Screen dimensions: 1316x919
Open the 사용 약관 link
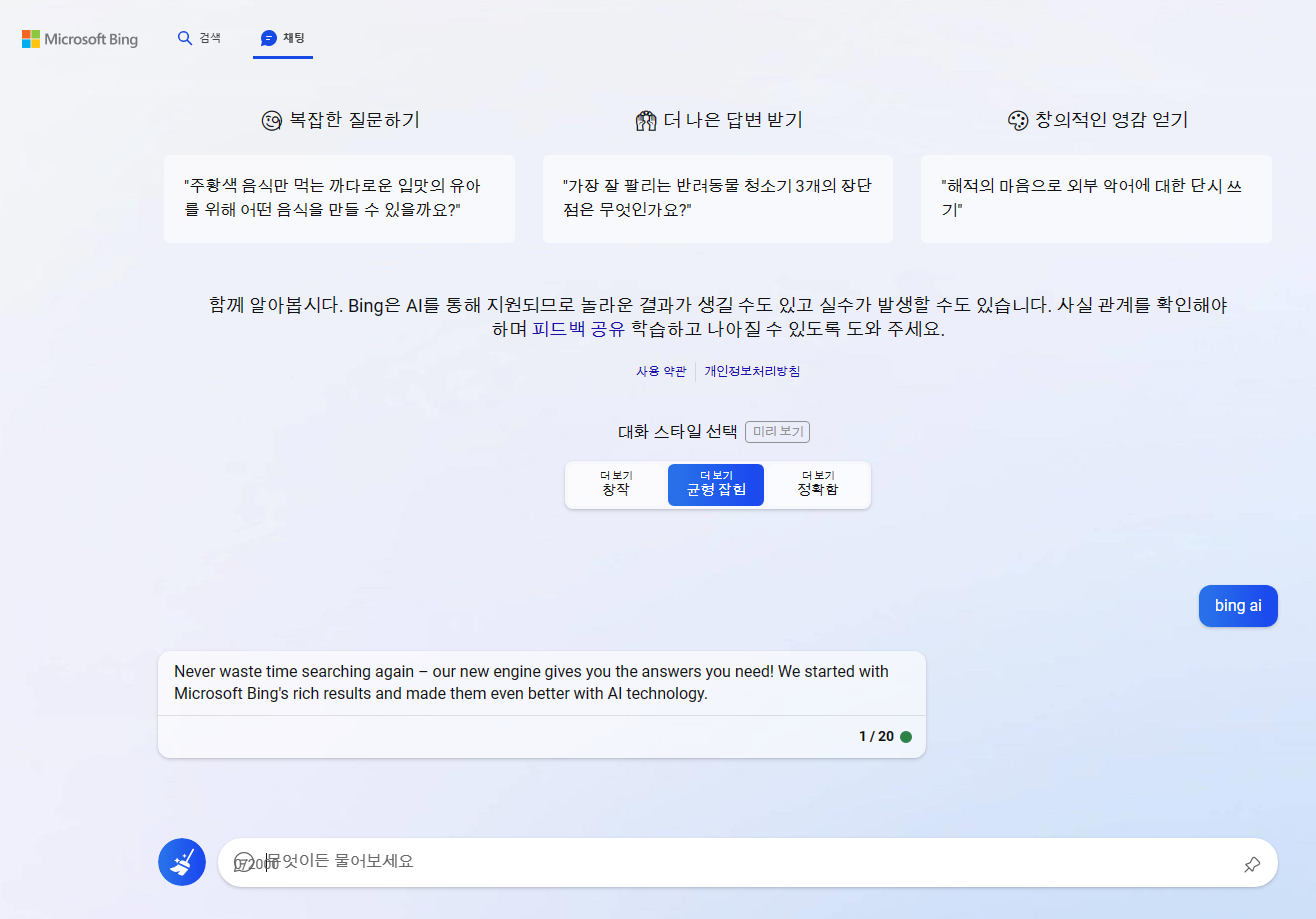tap(661, 371)
